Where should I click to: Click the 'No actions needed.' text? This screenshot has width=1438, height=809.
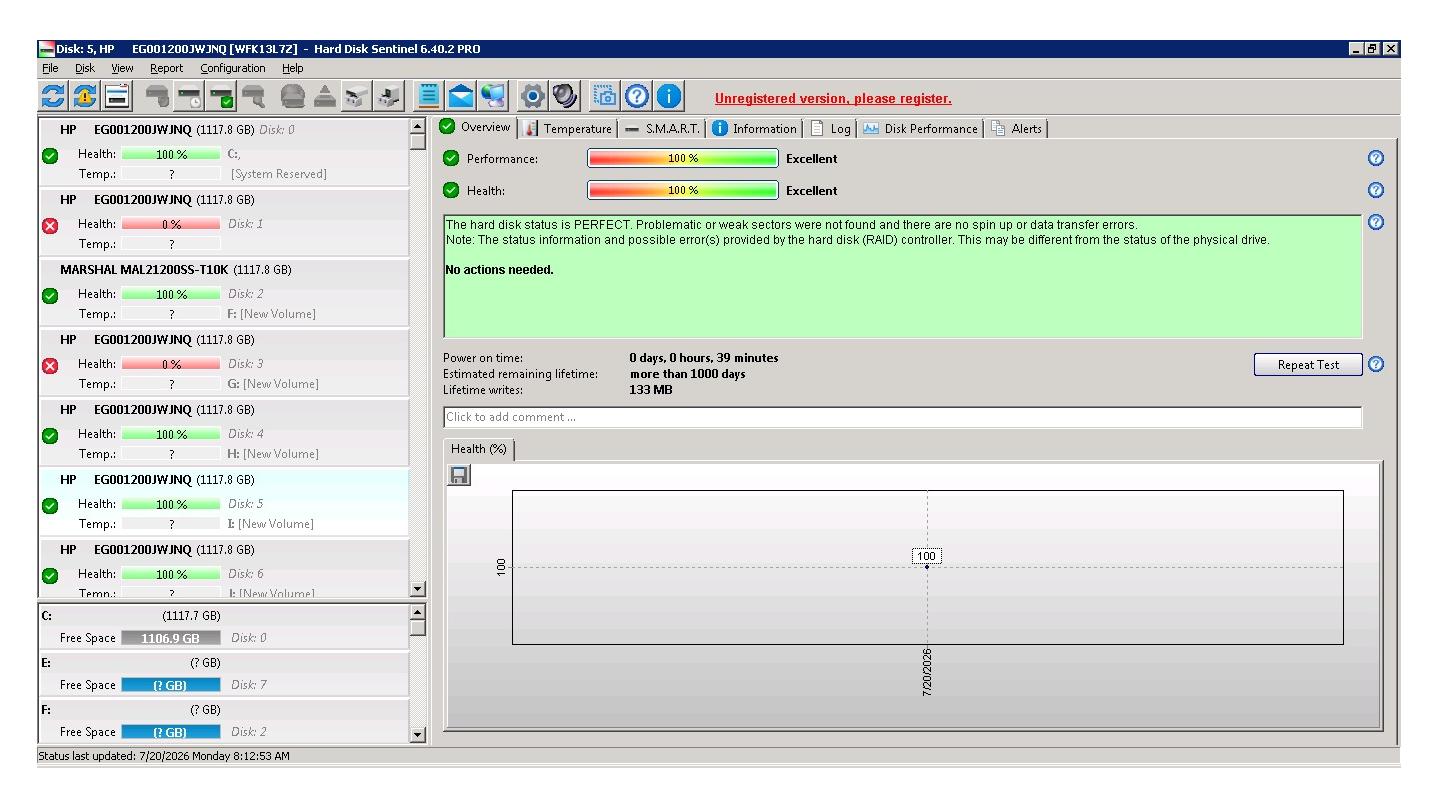point(499,270)
